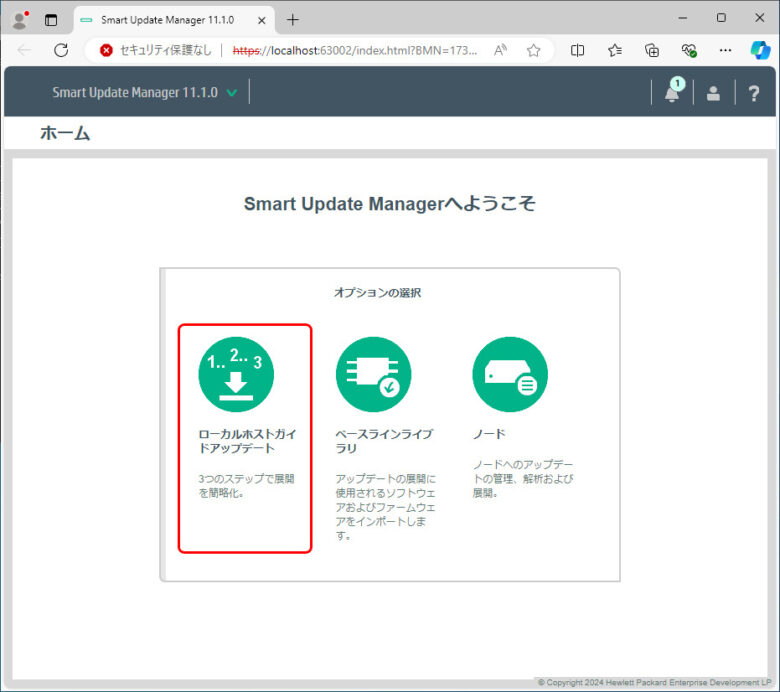Expand the Smart Update Manager 11.1.0 menu chevron

(232, 93)
